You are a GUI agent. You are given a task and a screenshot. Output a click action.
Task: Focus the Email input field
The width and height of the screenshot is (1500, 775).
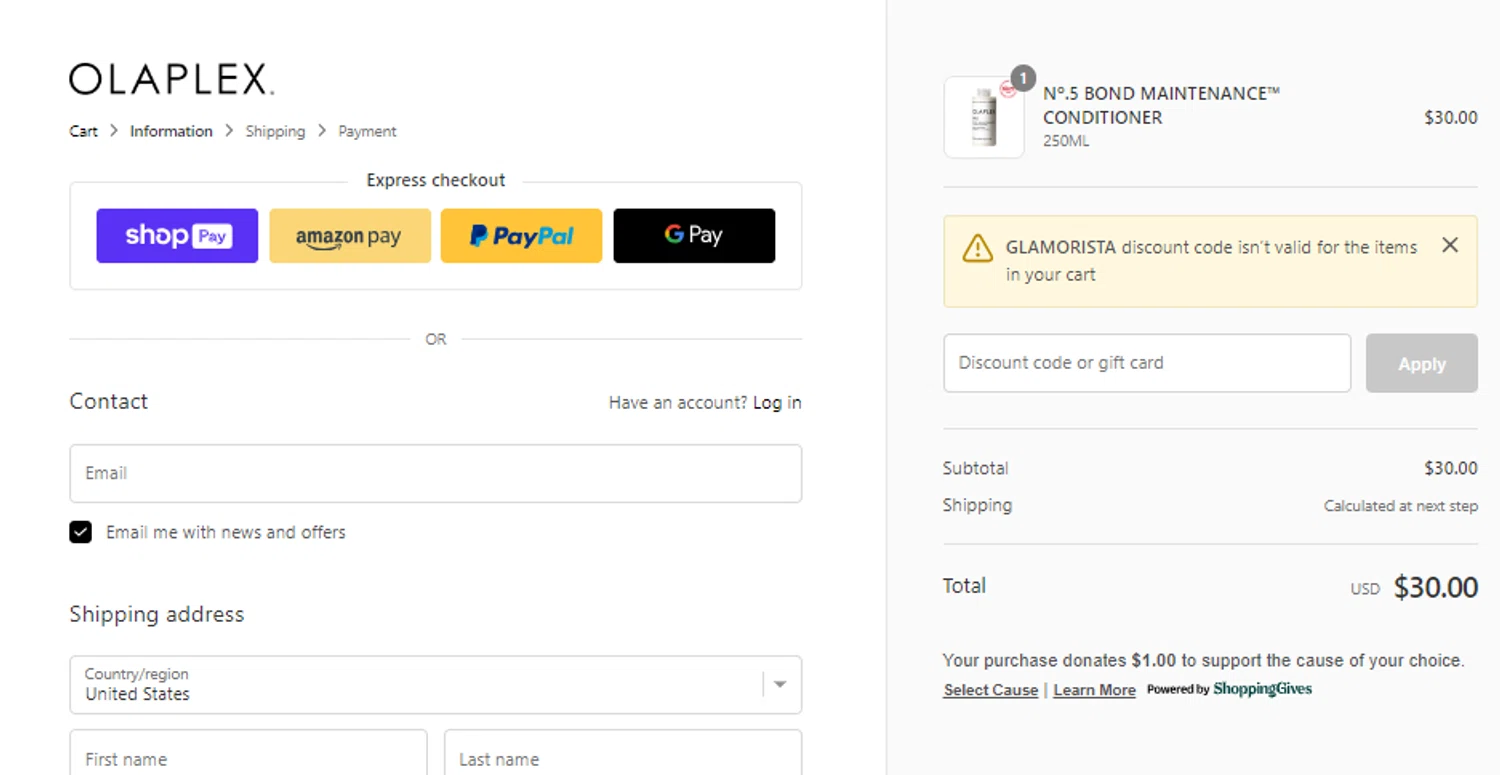[435, 473]
